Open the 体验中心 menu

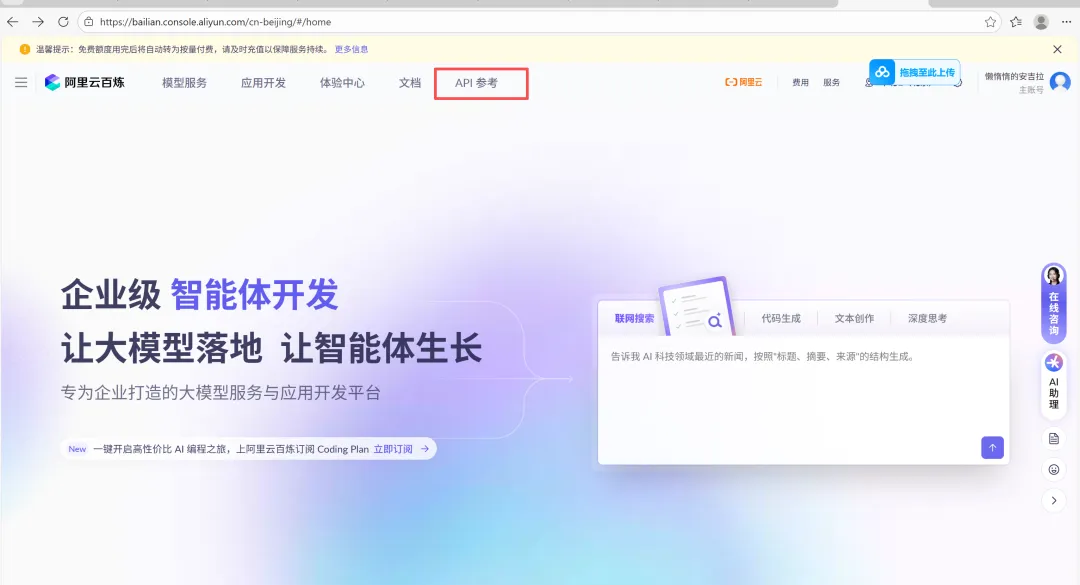pyautogui.click(x=342, y=83)
